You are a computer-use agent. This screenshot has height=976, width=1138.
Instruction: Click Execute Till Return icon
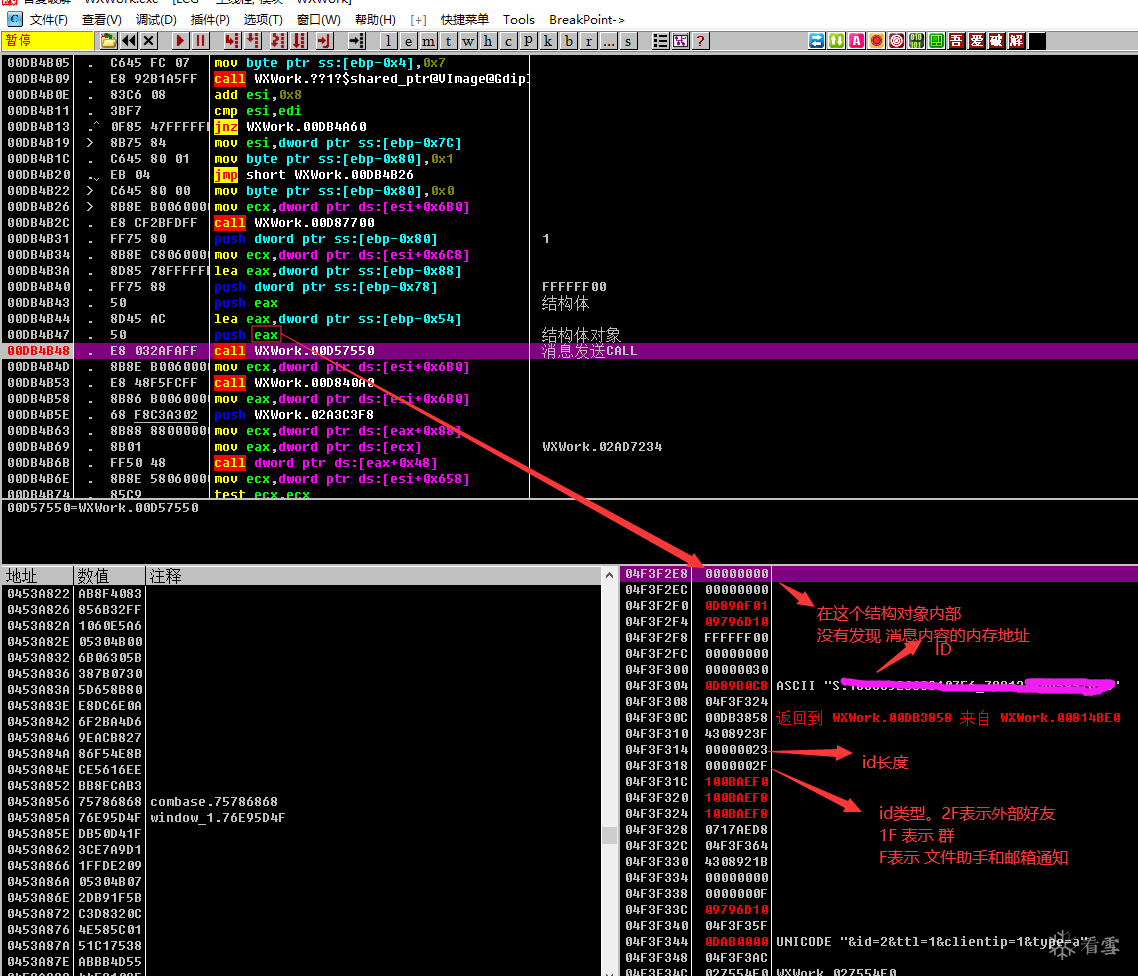324,41
